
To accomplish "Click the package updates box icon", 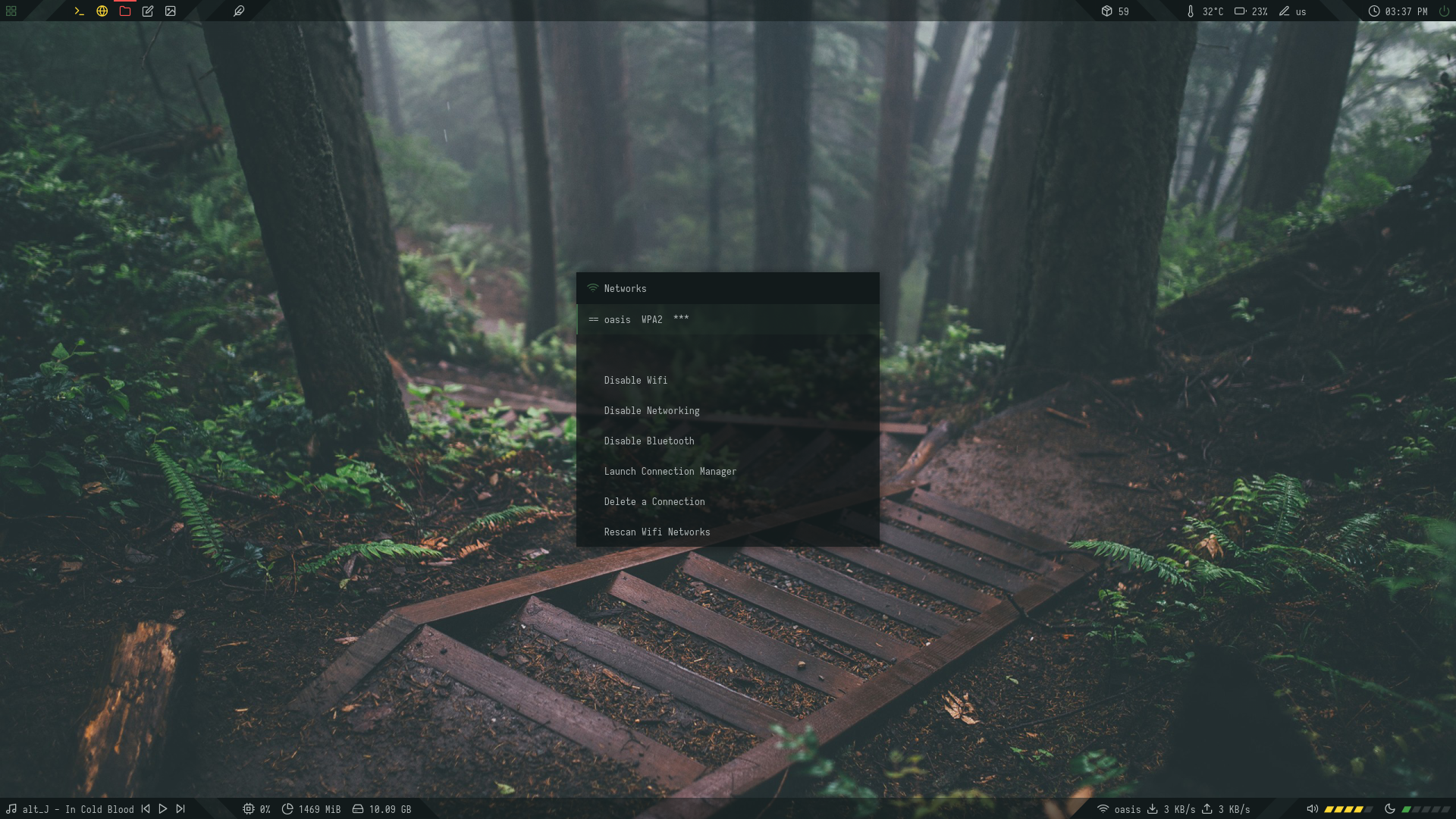I will point(1106,11).
